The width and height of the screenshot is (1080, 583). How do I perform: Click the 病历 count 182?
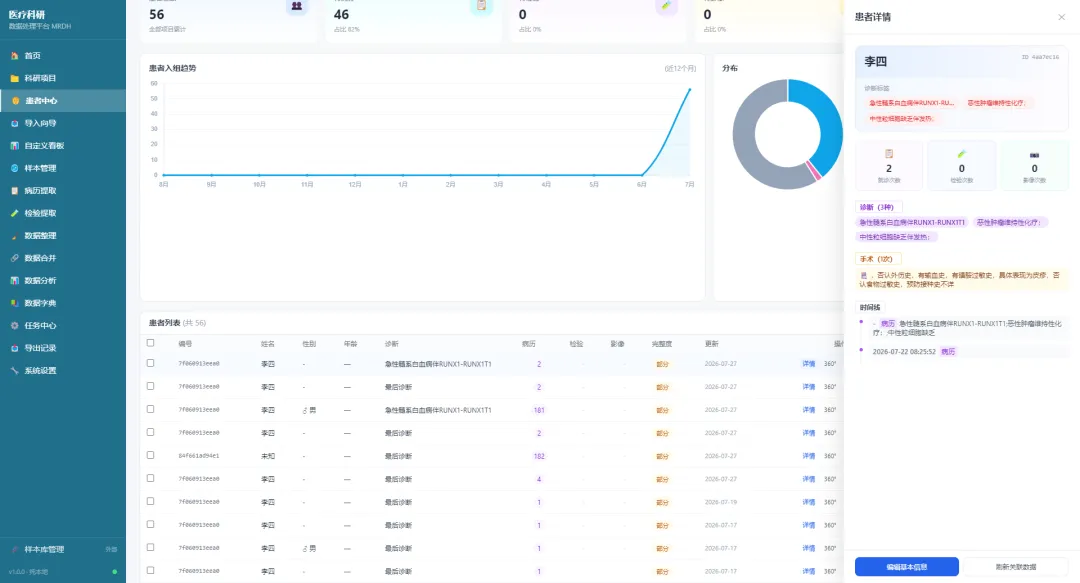pos(539,456)
